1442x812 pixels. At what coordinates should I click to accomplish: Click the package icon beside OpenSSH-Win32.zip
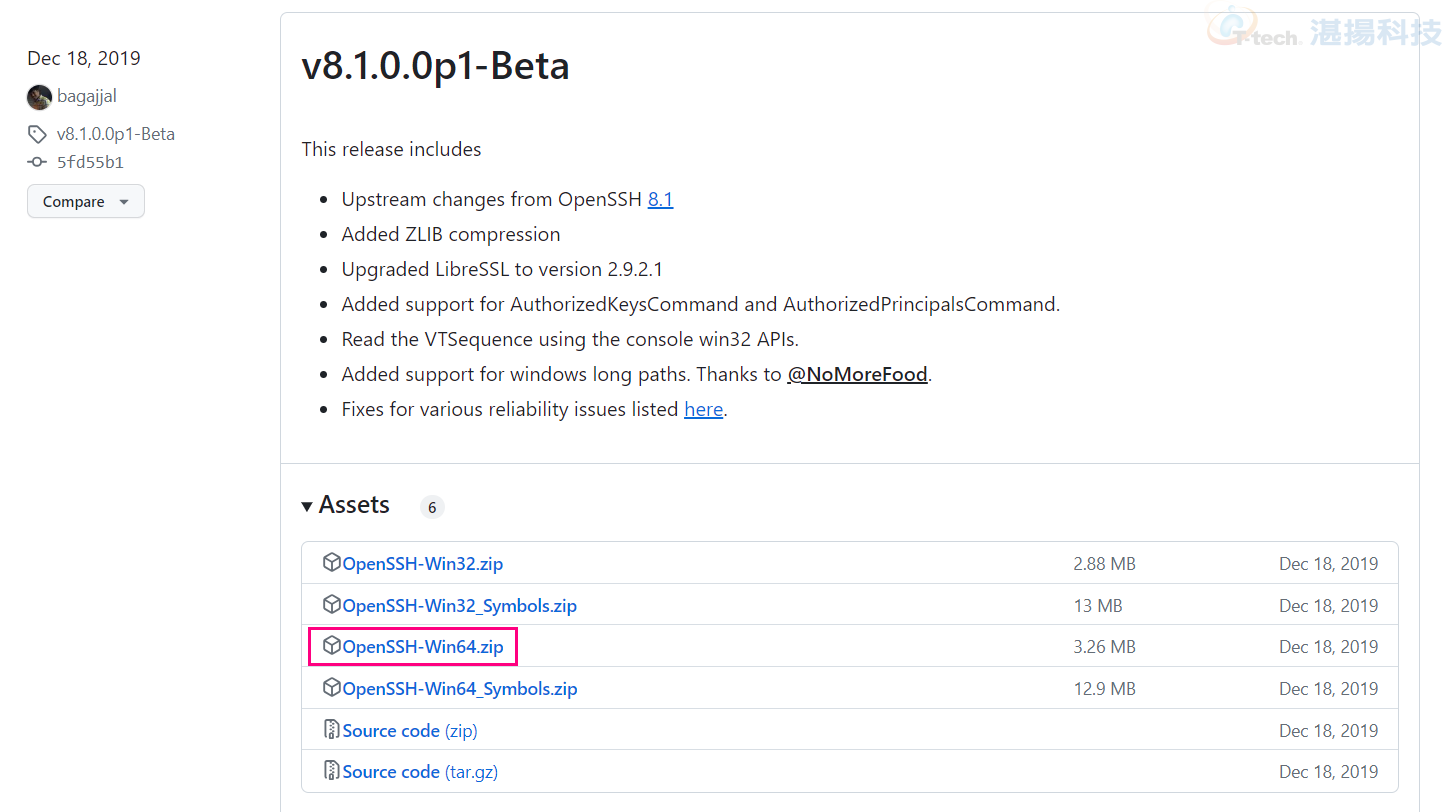tap(332, 563)
